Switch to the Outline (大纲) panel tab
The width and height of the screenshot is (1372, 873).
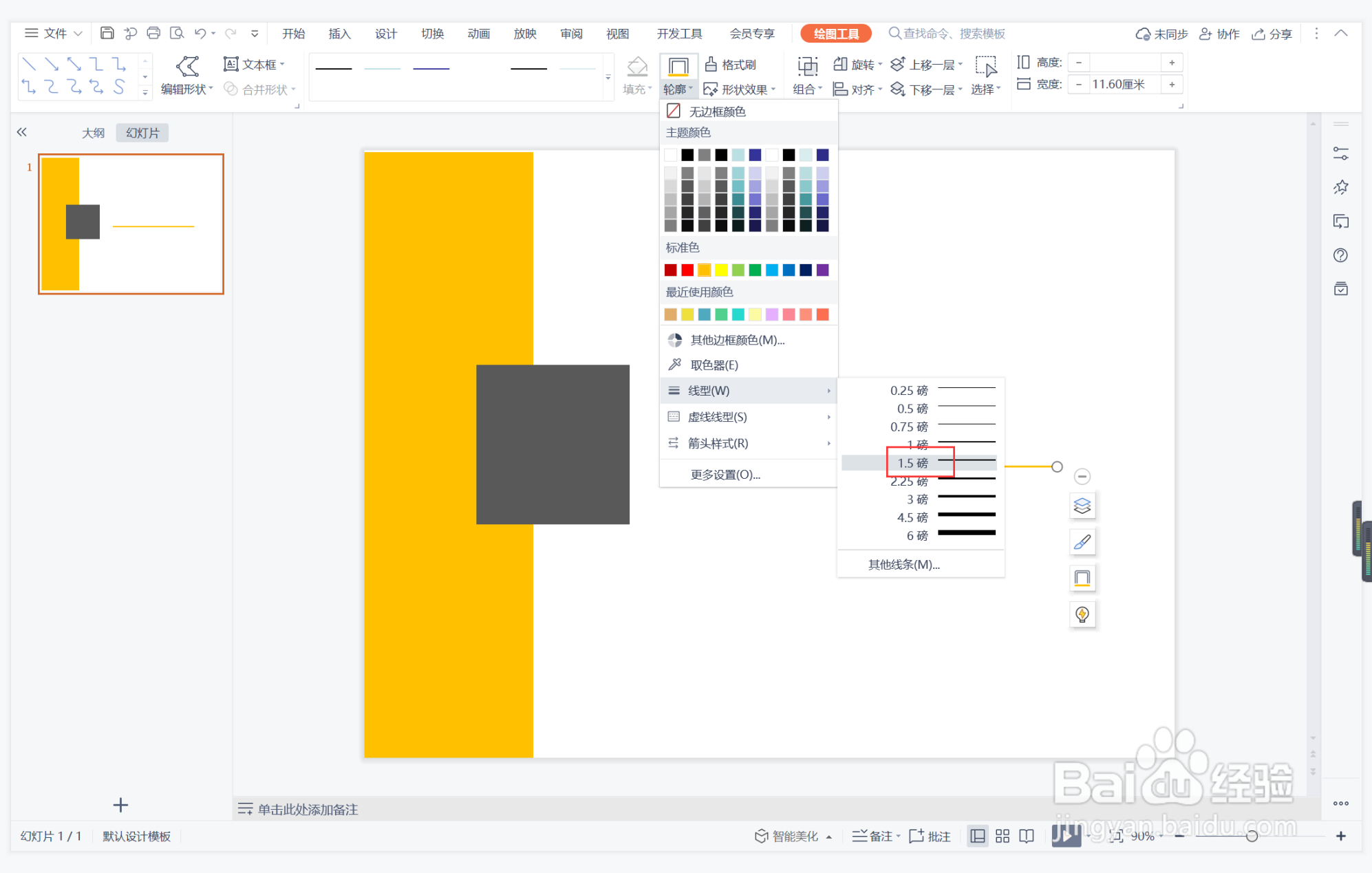pyautogui.click(x=94, y=133)
